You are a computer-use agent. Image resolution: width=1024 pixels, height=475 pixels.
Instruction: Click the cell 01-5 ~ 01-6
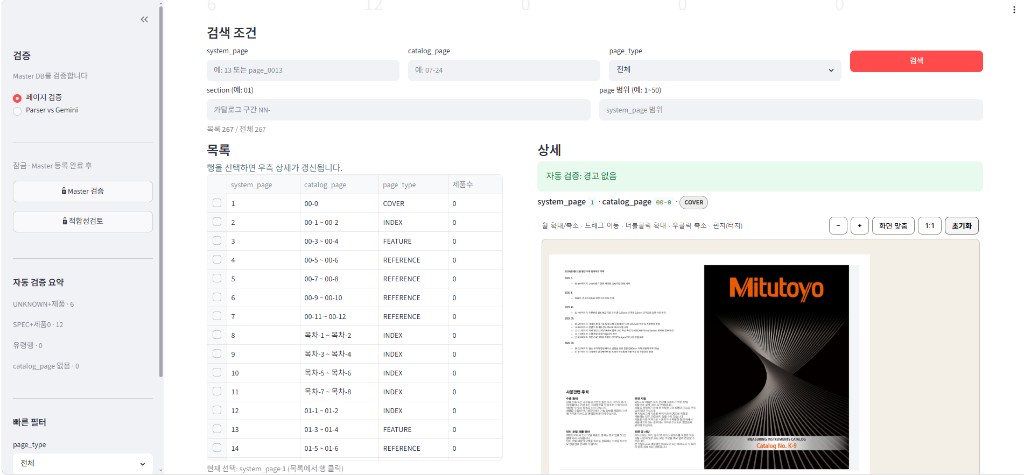tap(338, 448)
